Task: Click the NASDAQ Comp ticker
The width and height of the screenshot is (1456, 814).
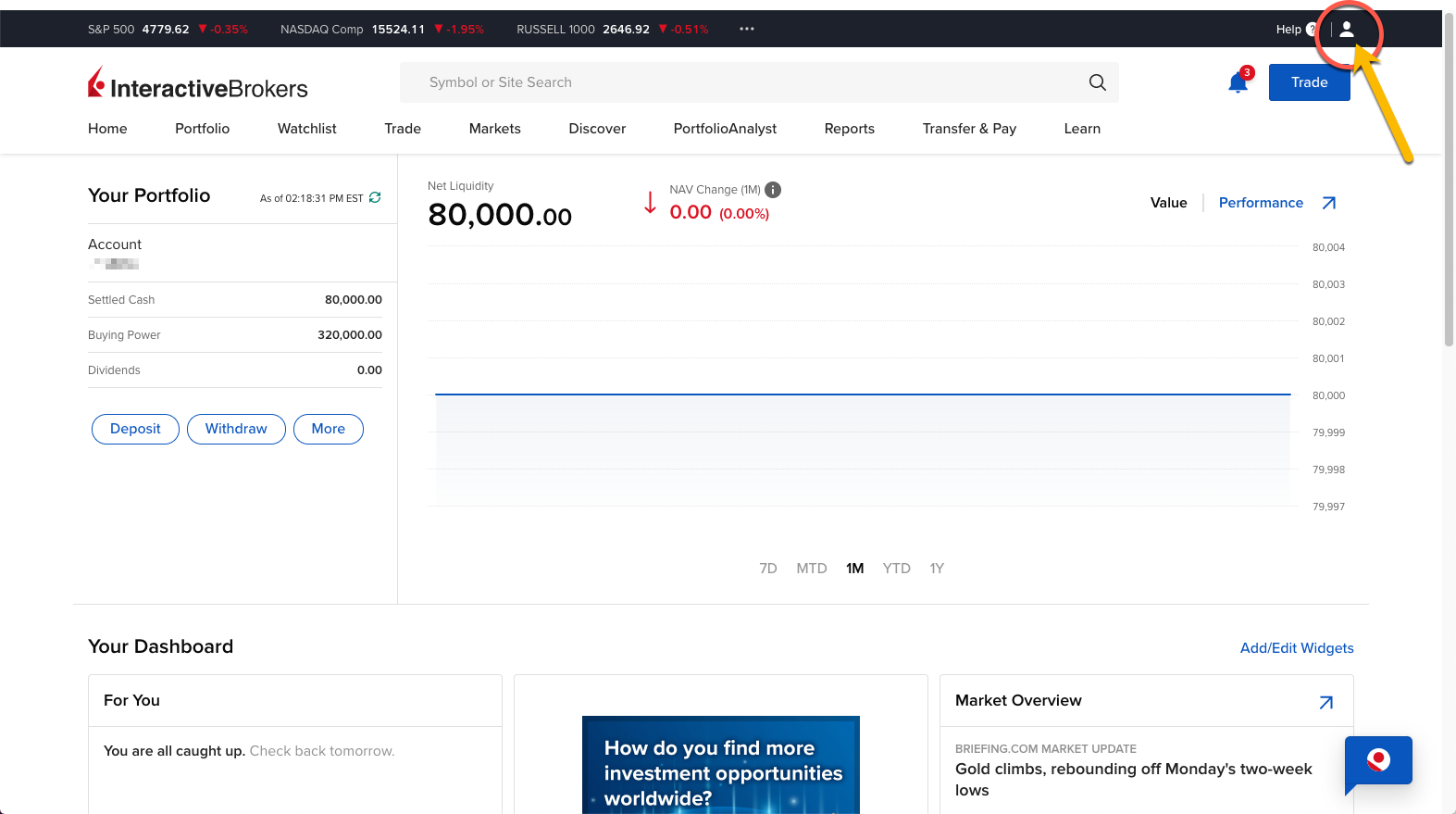Action: coord(382,30)
